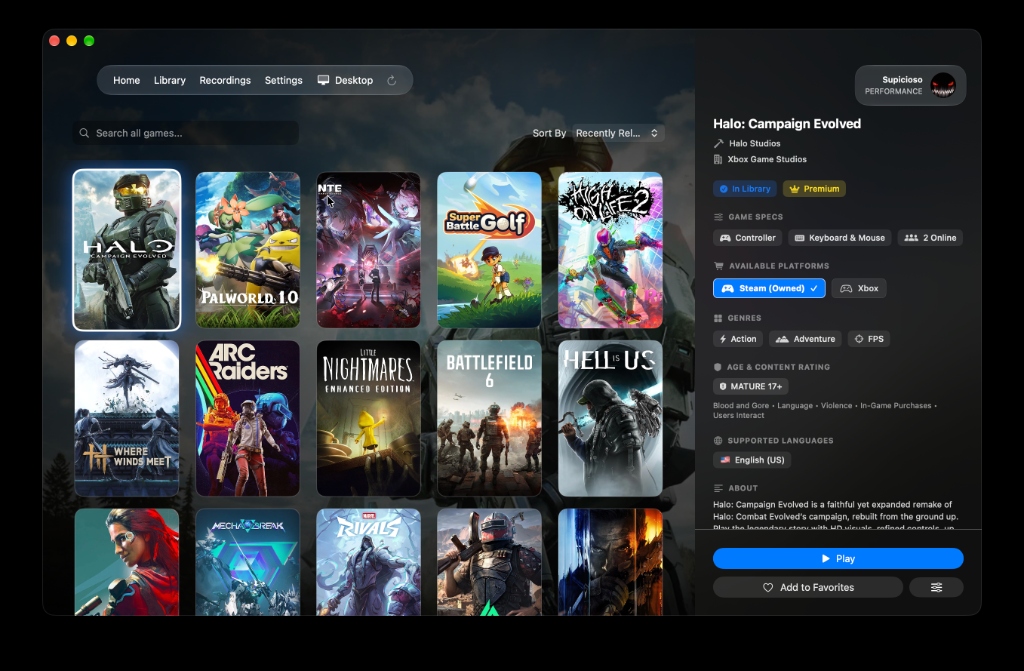
Task: Click the Premium badge
Action: pos(814,189)
